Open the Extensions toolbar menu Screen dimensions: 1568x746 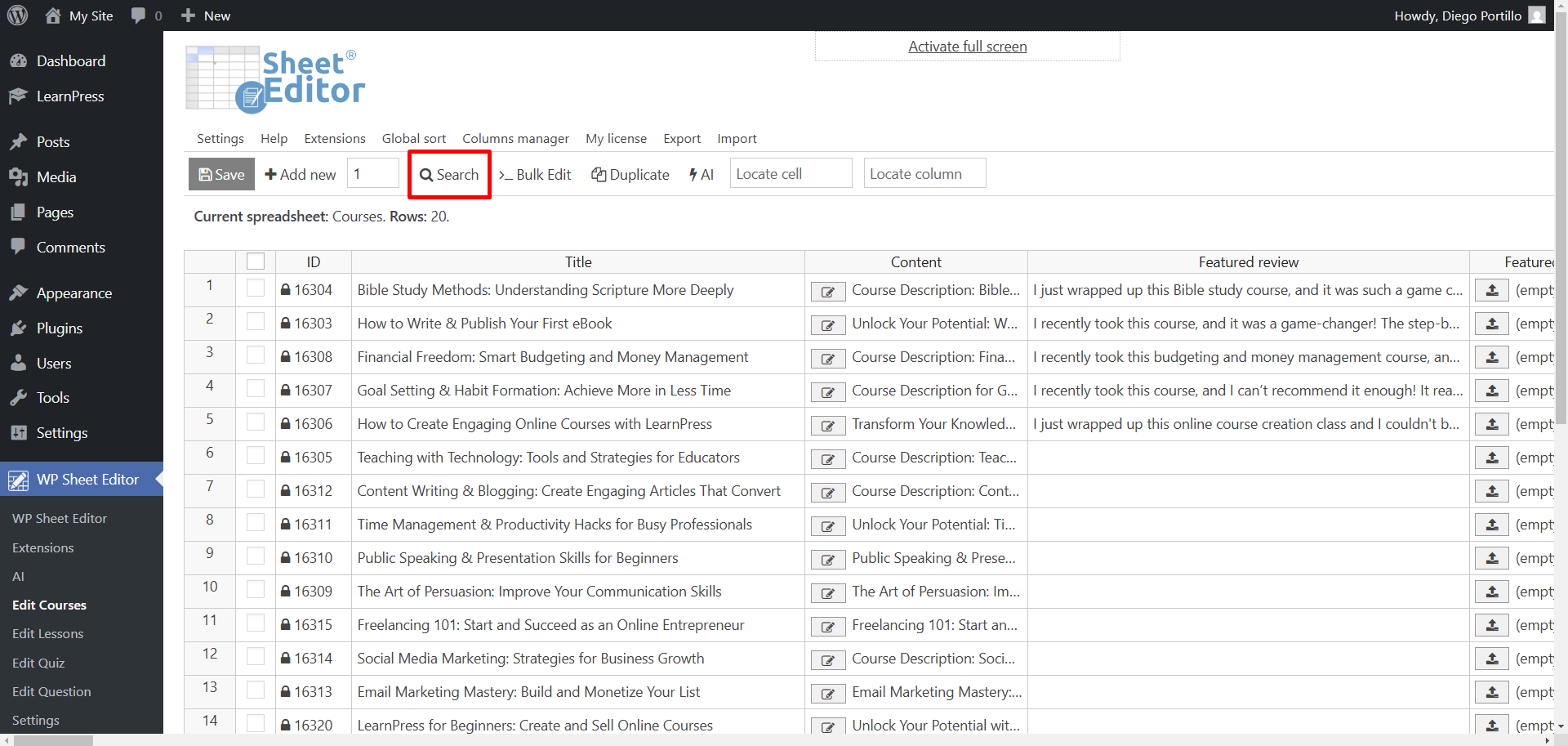pos(335,139)
